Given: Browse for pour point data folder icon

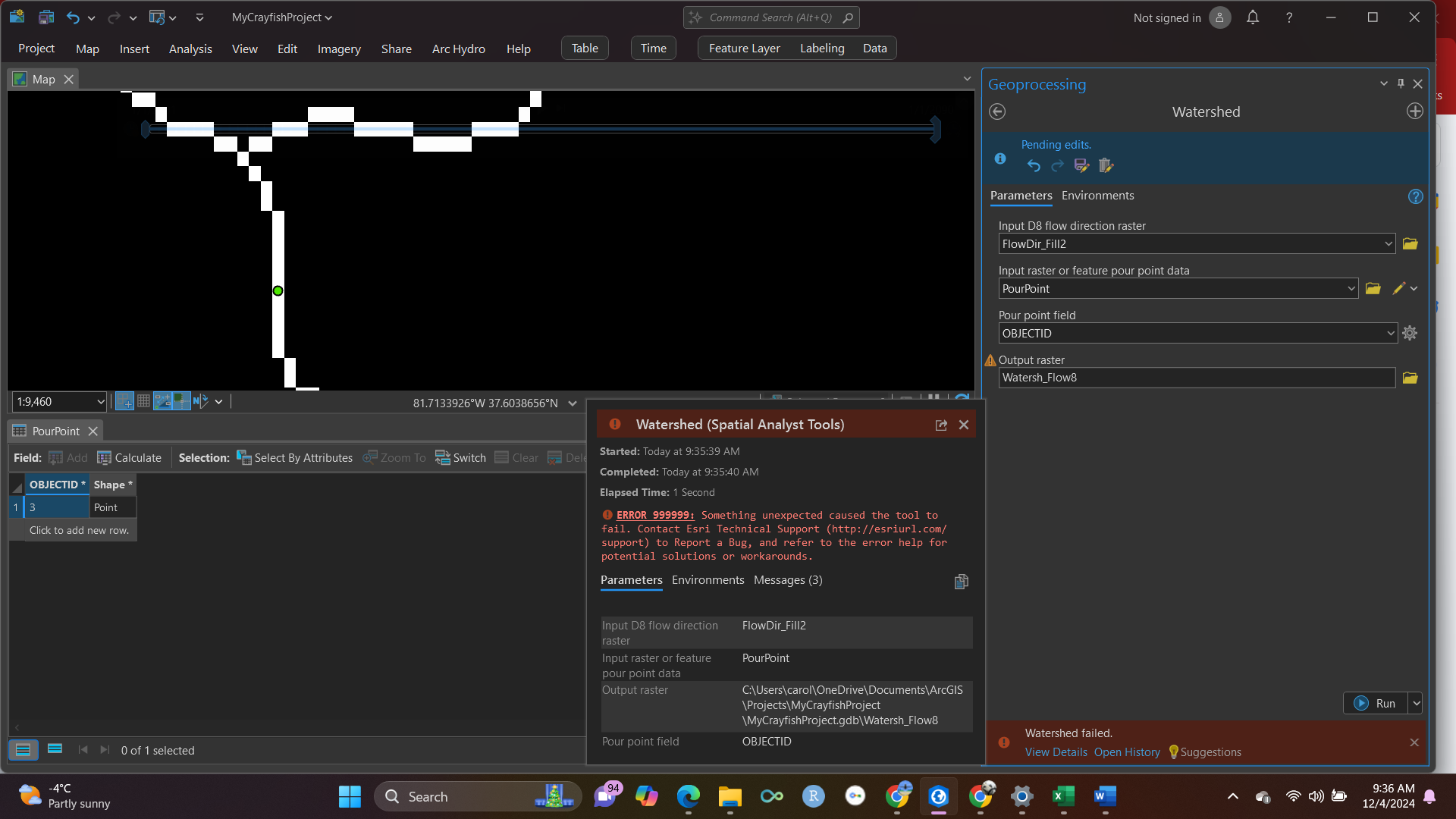Looking at the screenshot, I should tap(1373, 289).
